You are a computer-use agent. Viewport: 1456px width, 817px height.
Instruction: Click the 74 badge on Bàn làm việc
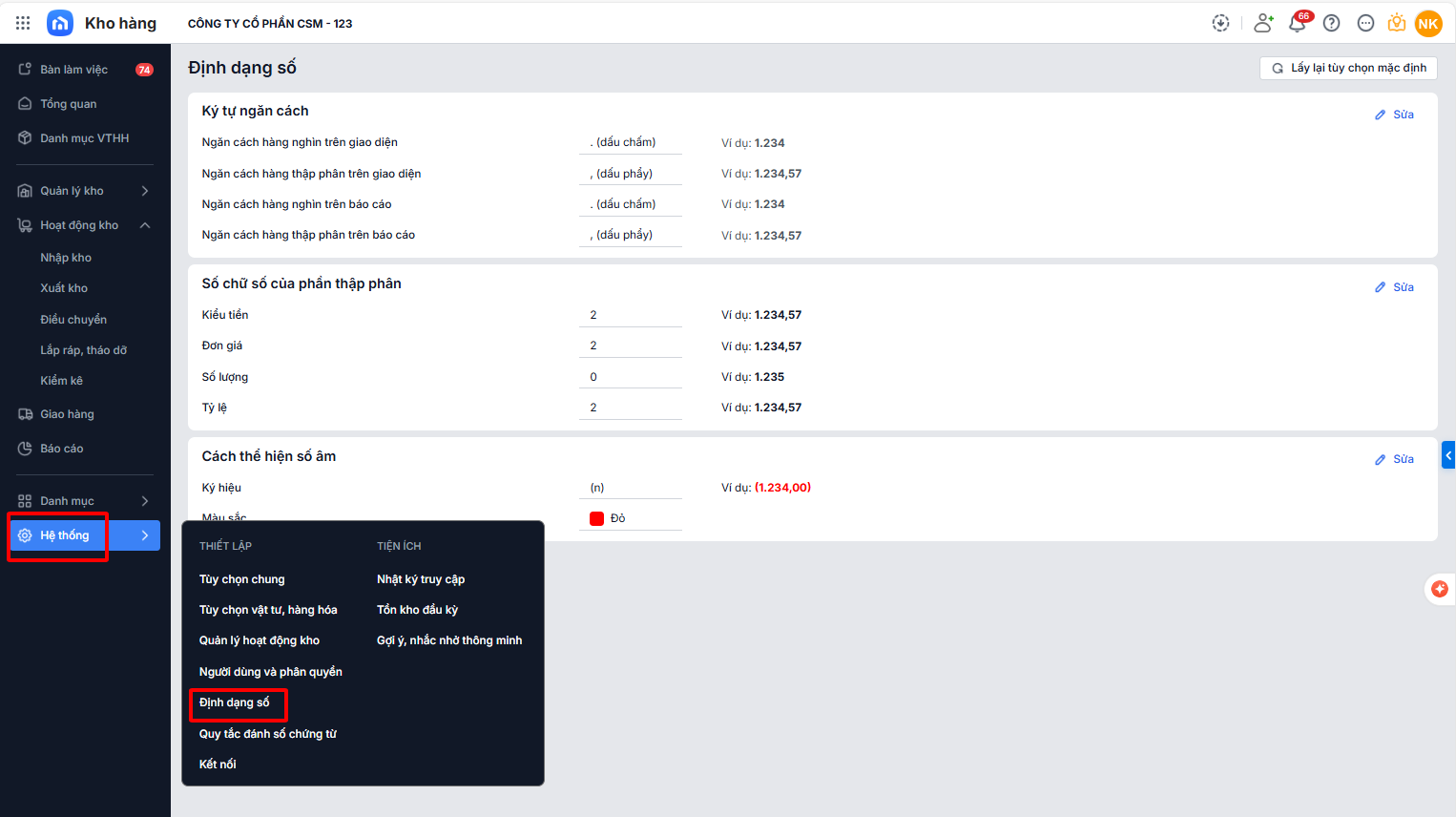pos(144,70)
